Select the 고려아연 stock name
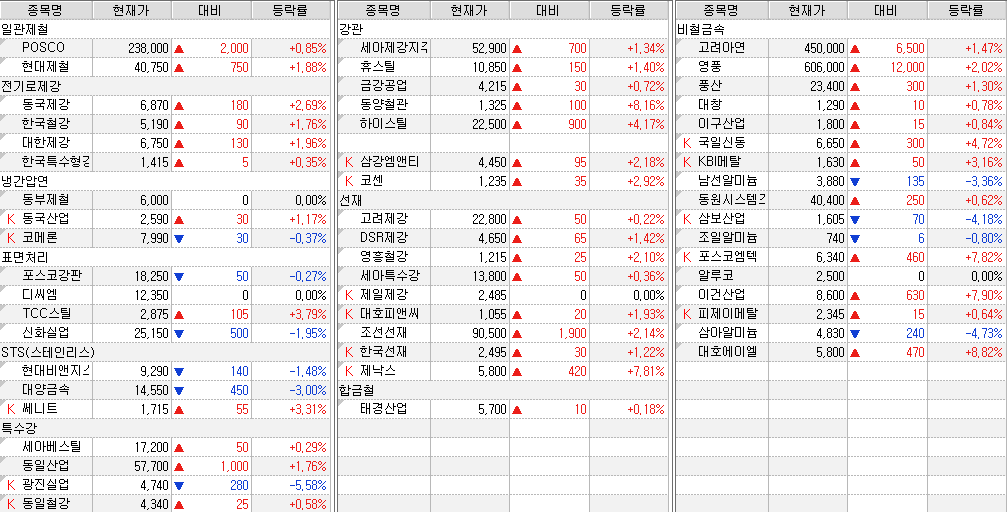Screen dimensions: 1007x512 [721, 48]
